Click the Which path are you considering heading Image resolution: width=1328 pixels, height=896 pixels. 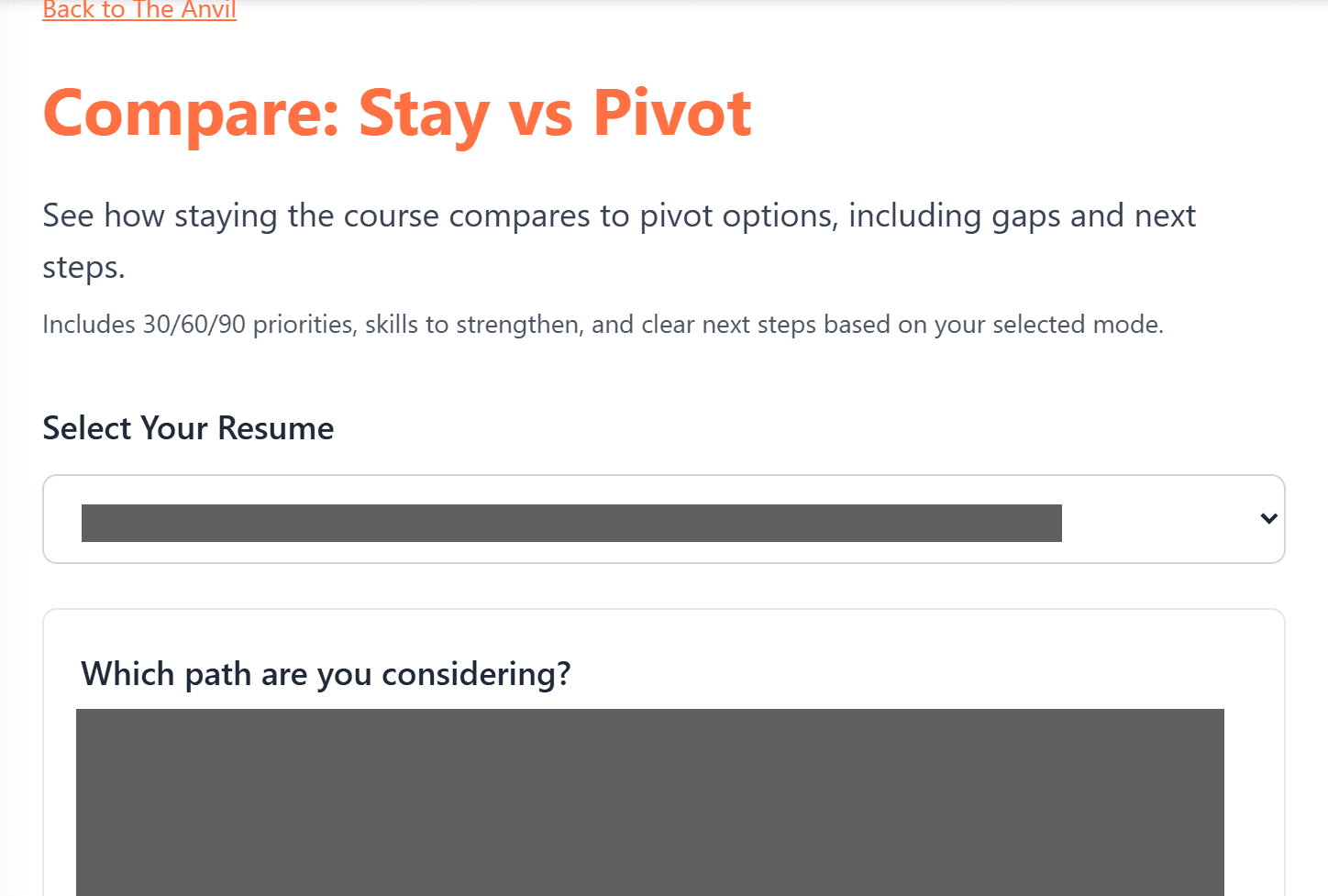[x=326, y=673]
